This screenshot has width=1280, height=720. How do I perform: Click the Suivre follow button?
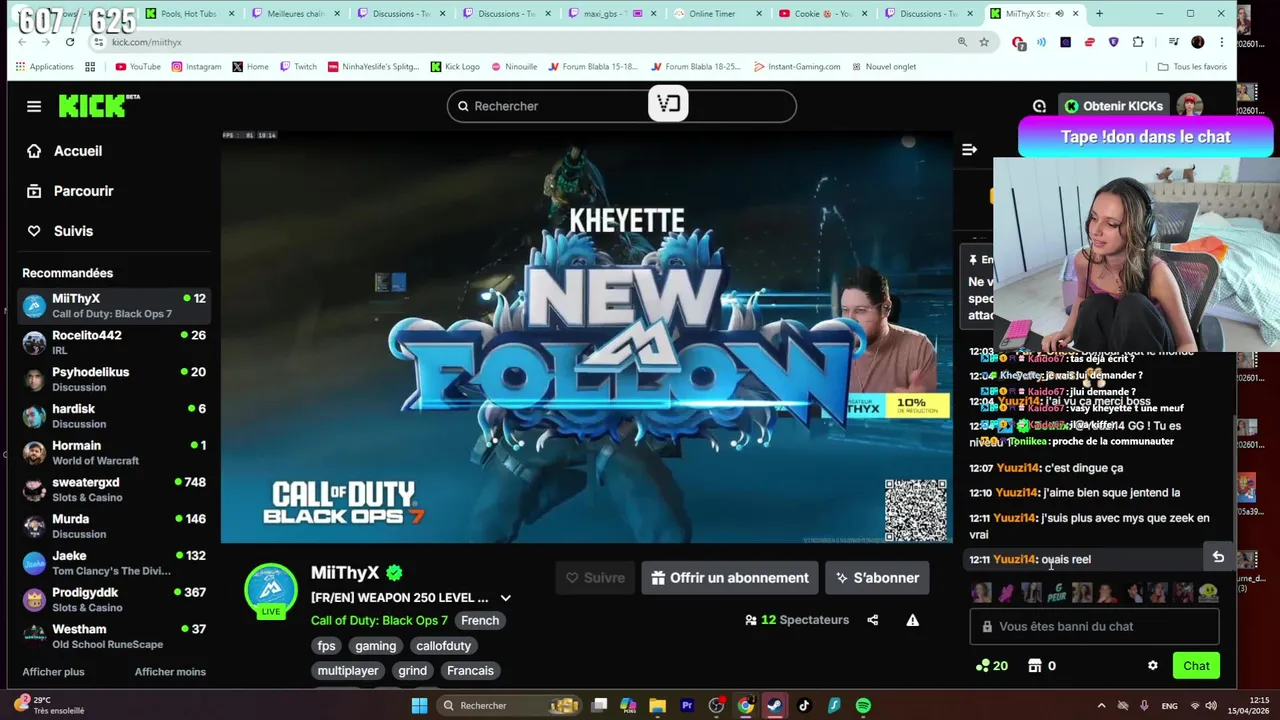pyautogui.click(x=595, y=578)
